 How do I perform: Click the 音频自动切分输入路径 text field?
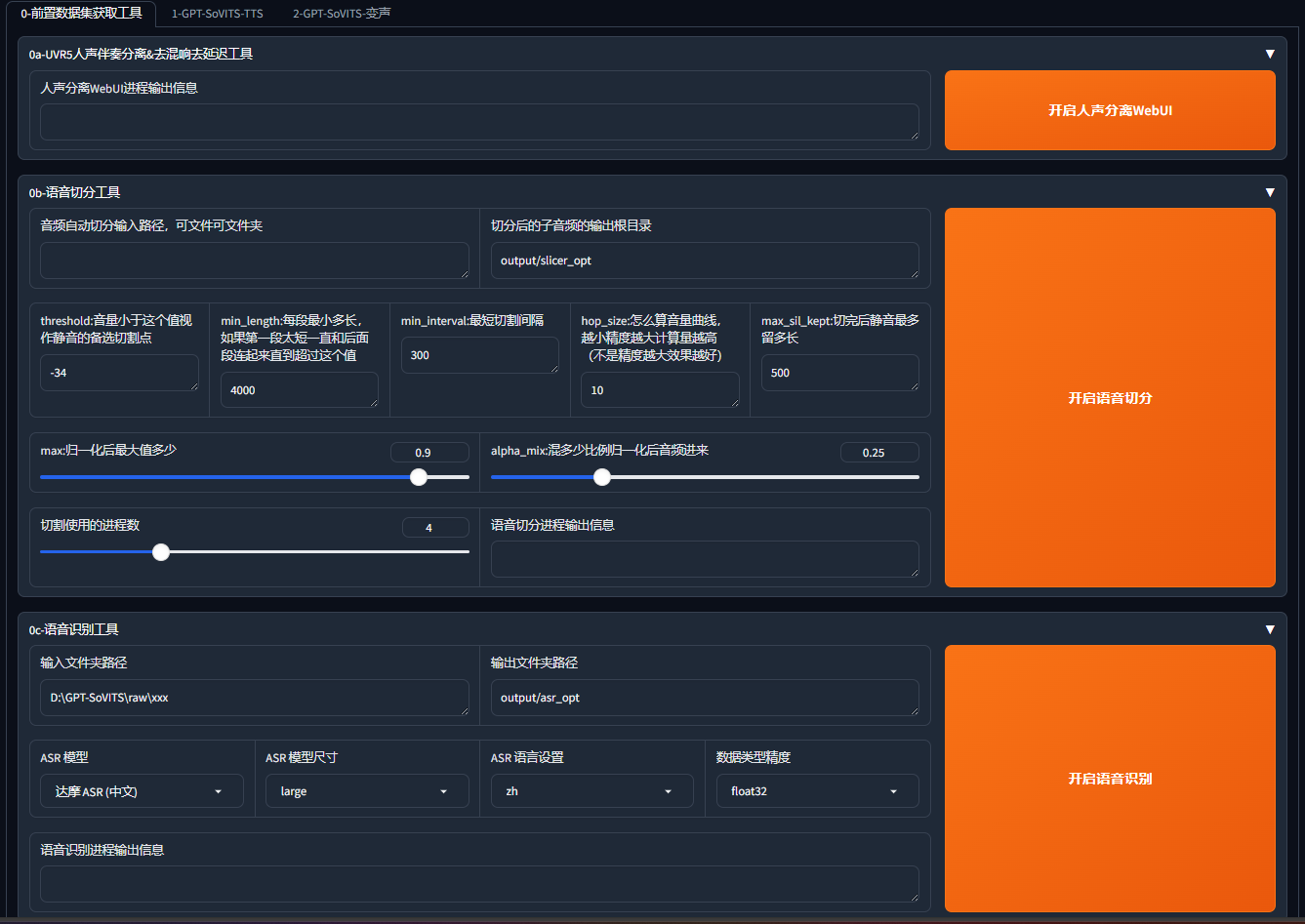click(254, 261)
